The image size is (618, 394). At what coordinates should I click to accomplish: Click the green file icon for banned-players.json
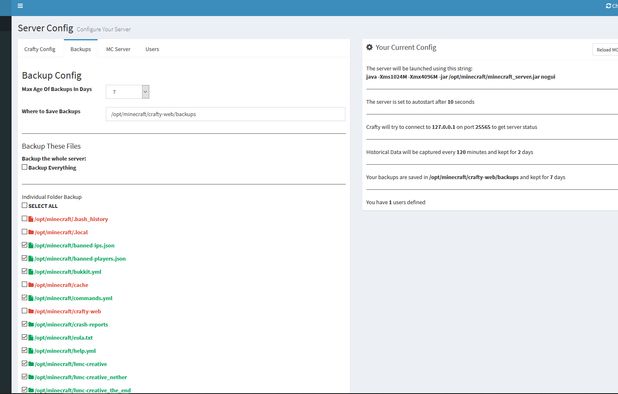pos(31,258)
